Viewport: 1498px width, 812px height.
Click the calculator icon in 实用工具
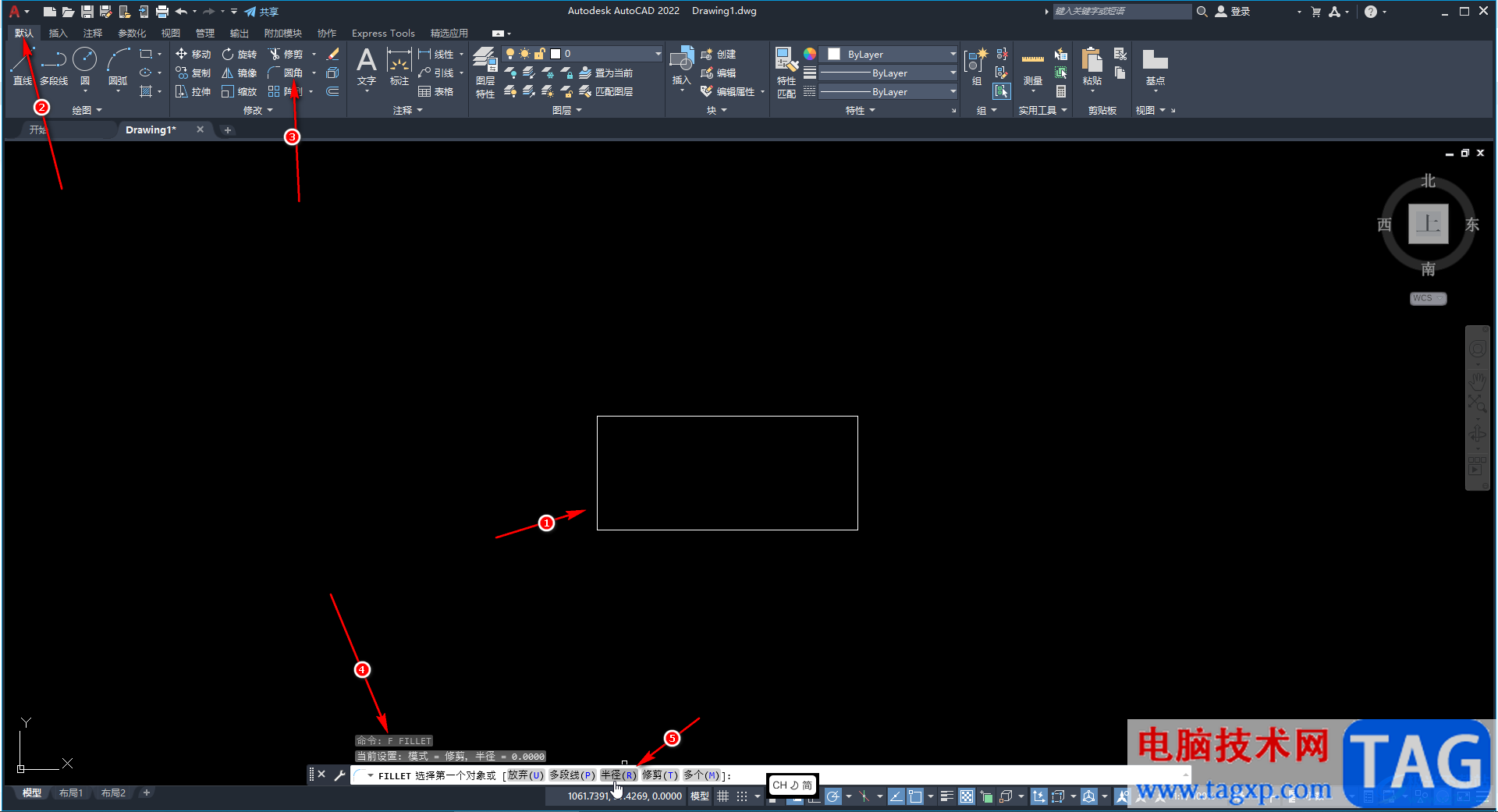tap(1061, 91)
